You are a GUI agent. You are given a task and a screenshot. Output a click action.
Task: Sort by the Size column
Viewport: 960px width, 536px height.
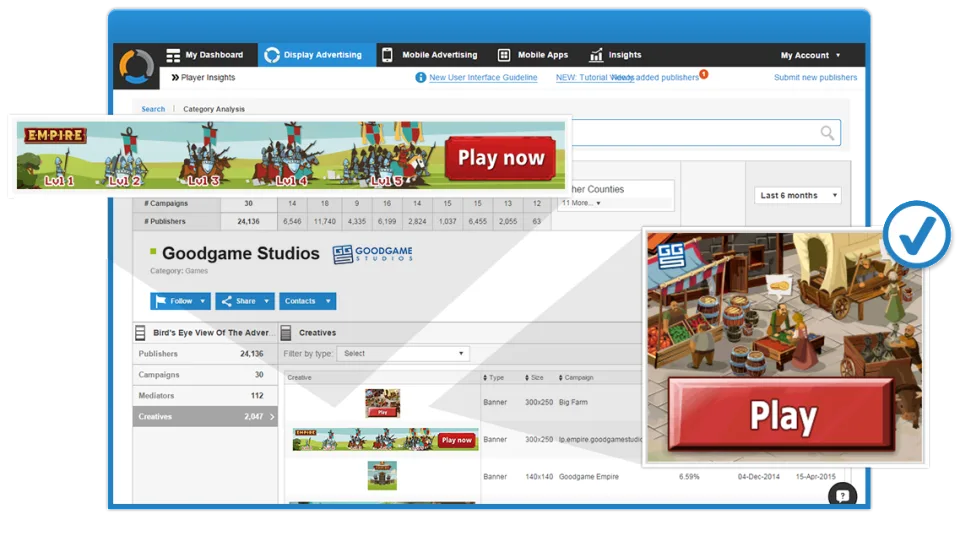534,377
